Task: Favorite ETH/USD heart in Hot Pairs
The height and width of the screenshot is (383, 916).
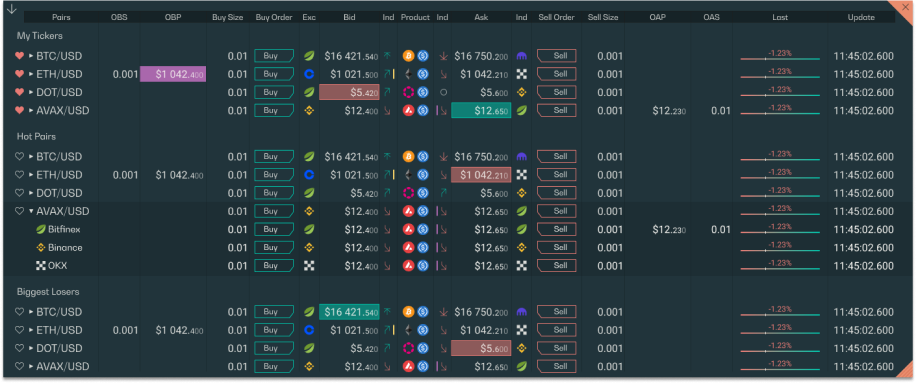Action: pos(19,175)
